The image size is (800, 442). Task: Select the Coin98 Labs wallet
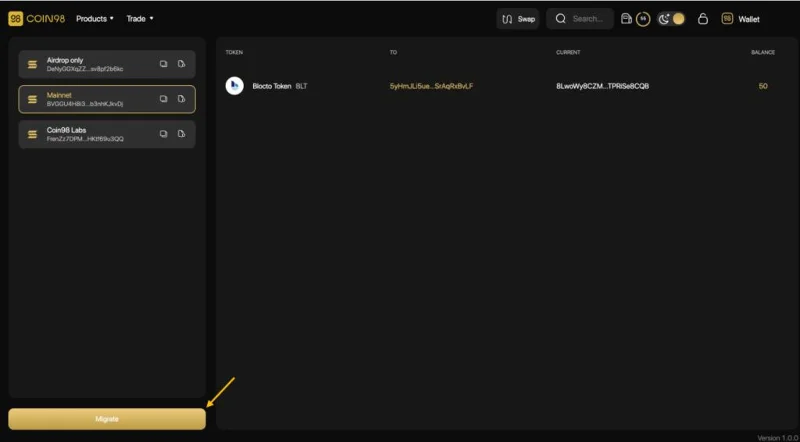(x=107, y=134)
